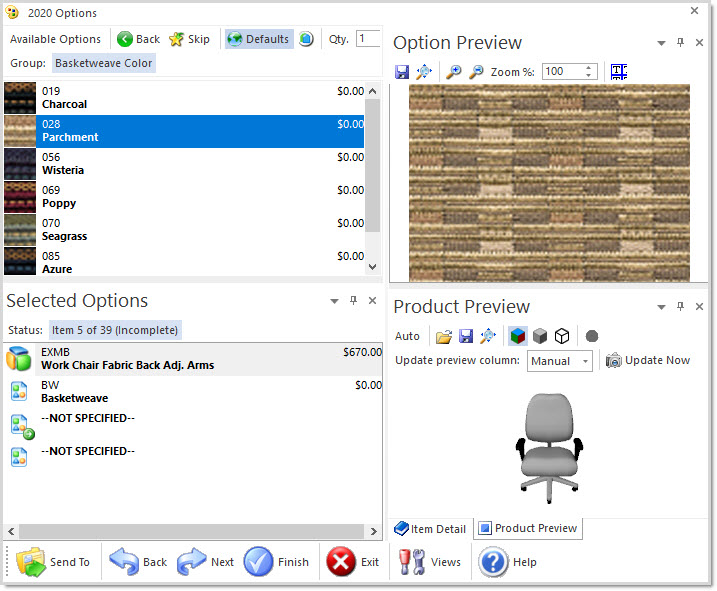Click the tile pattern icon in Option Preview
This screenshot has width=717, height=591.
pos(619,72)
